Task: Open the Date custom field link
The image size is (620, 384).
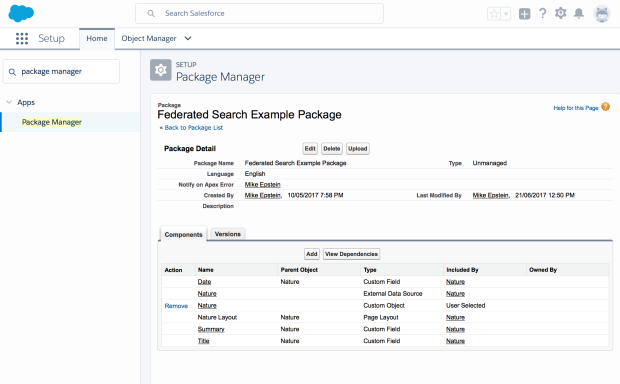Action: click(x=204, y=282)
